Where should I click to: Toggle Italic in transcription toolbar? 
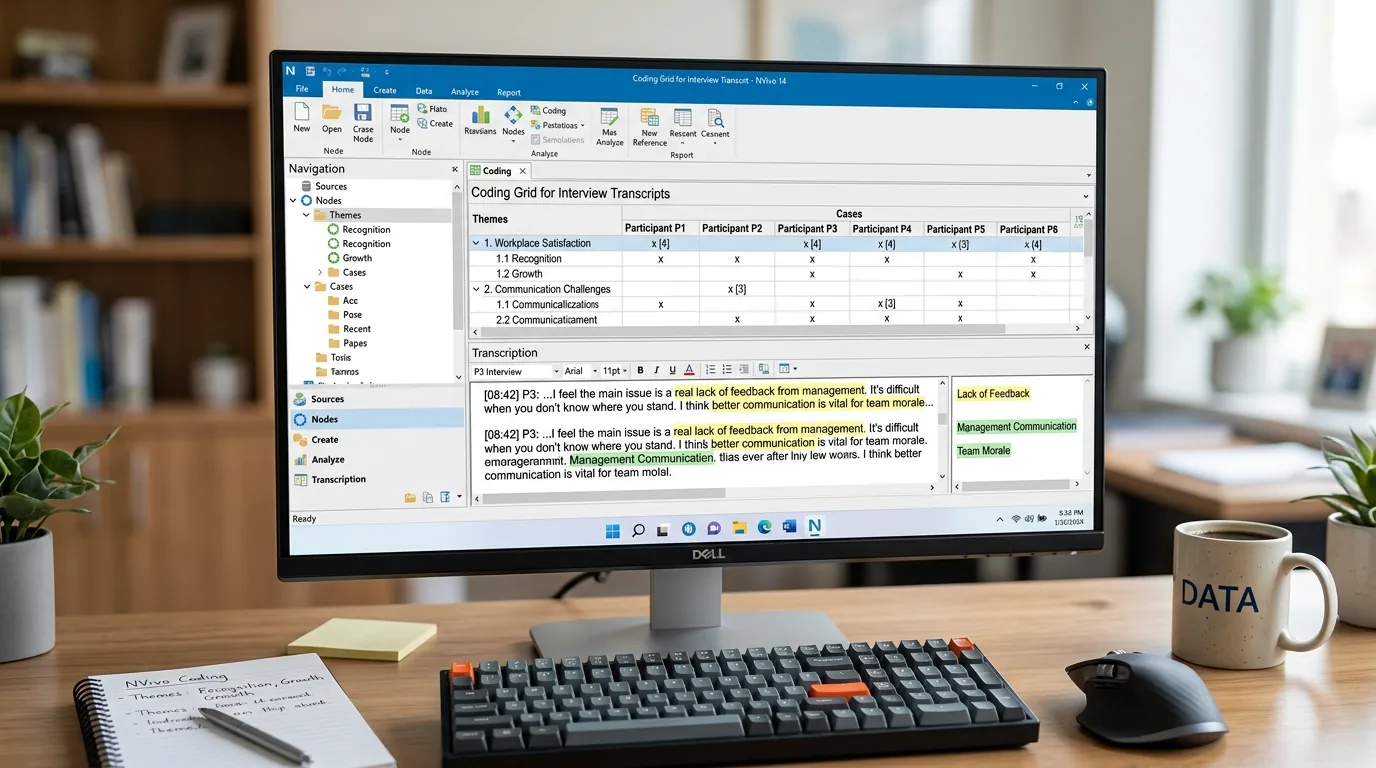tap(656, 370)
